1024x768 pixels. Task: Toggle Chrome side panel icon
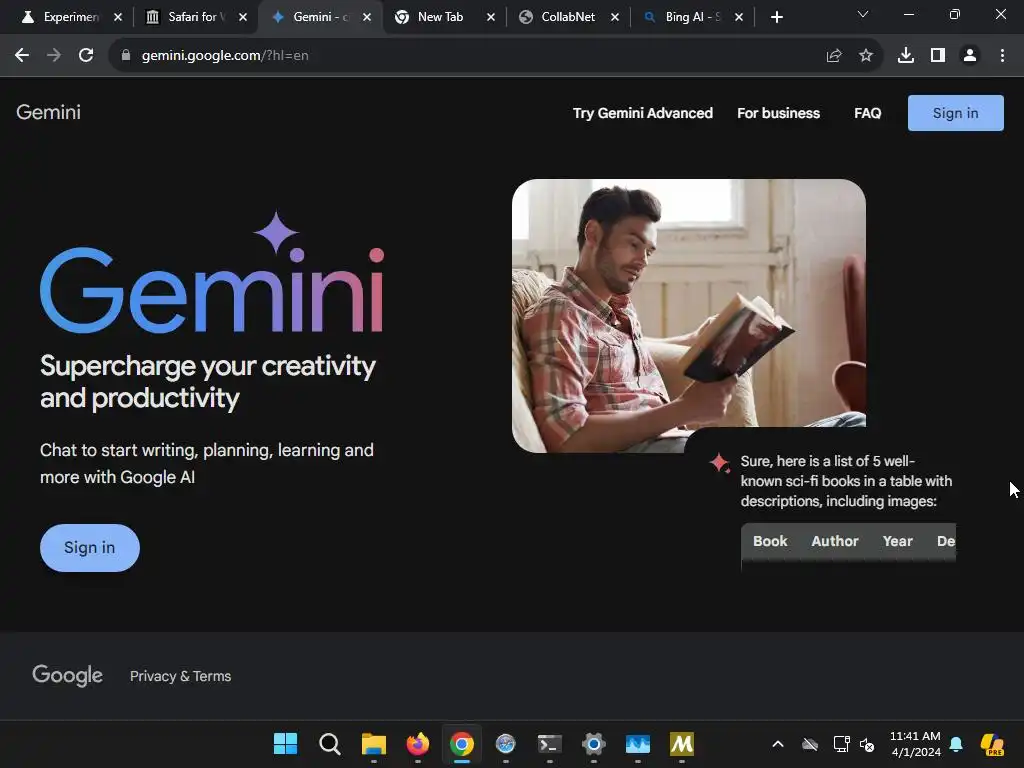tap(938, 56)
